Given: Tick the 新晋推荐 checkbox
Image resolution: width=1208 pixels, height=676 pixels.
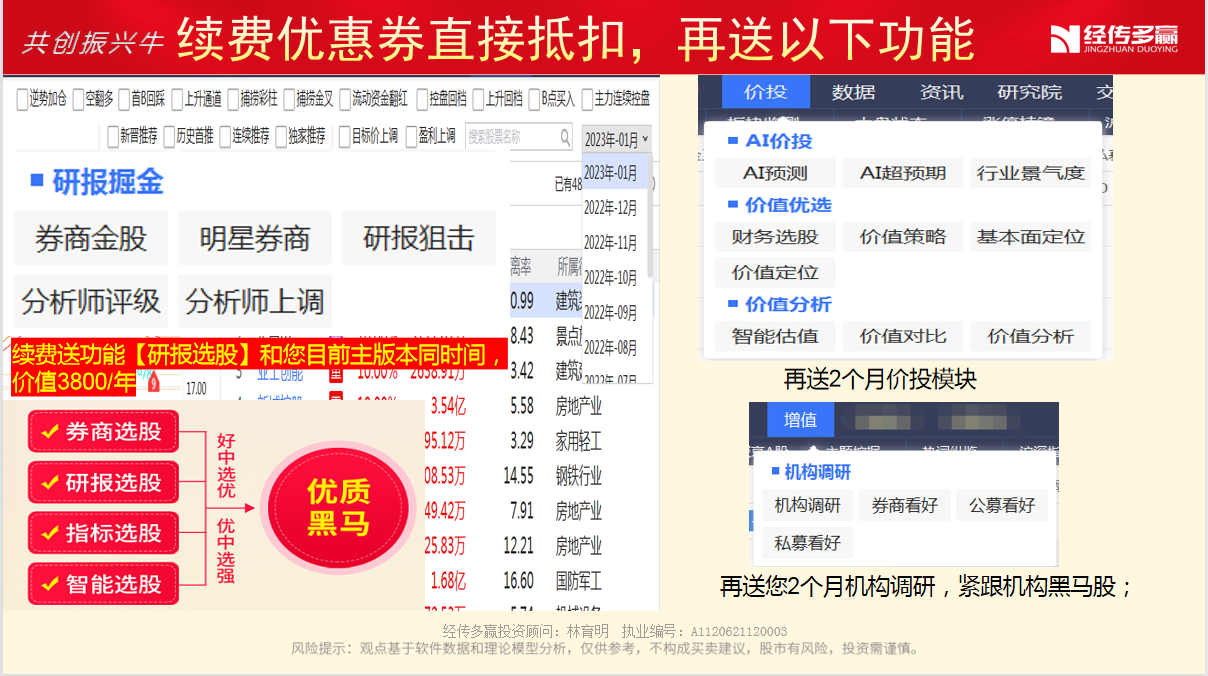Looking at the screenshot, I should tap(113, 136).
